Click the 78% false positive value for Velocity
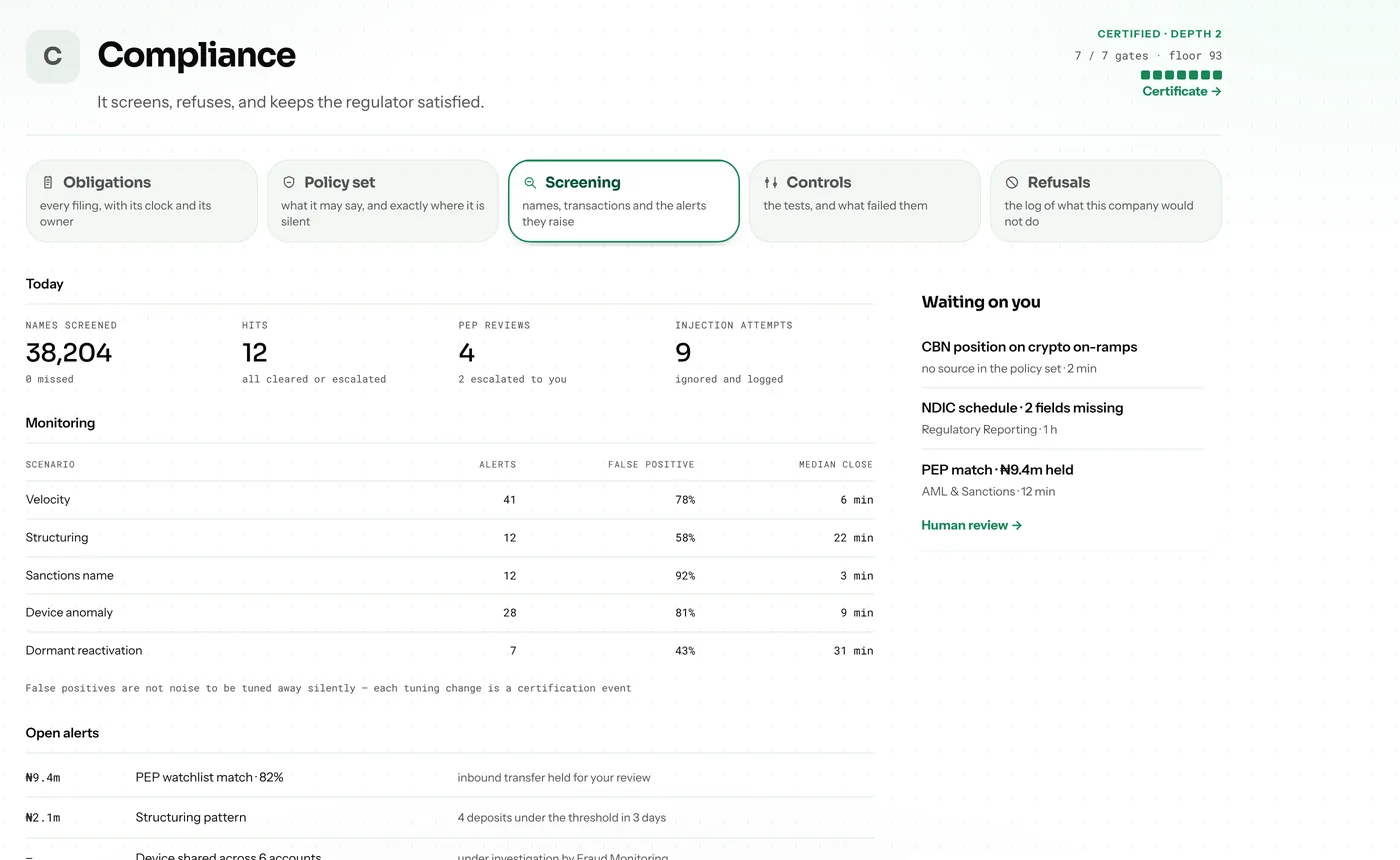Image resolution: width=1400 pixels, height=860 pixels. [685, 500]
